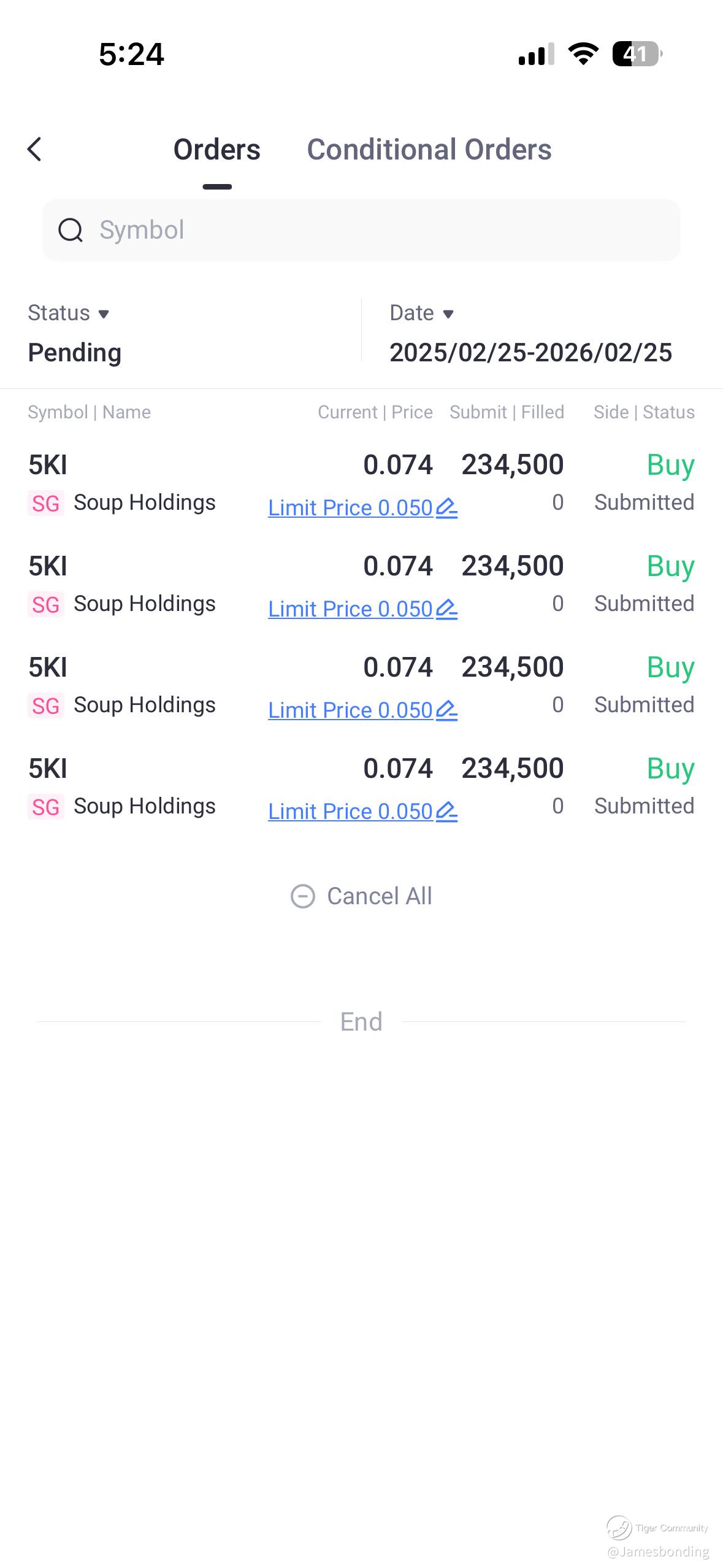Tap the back arrow icon
723x1568 pixels.
tap(35, 149)
